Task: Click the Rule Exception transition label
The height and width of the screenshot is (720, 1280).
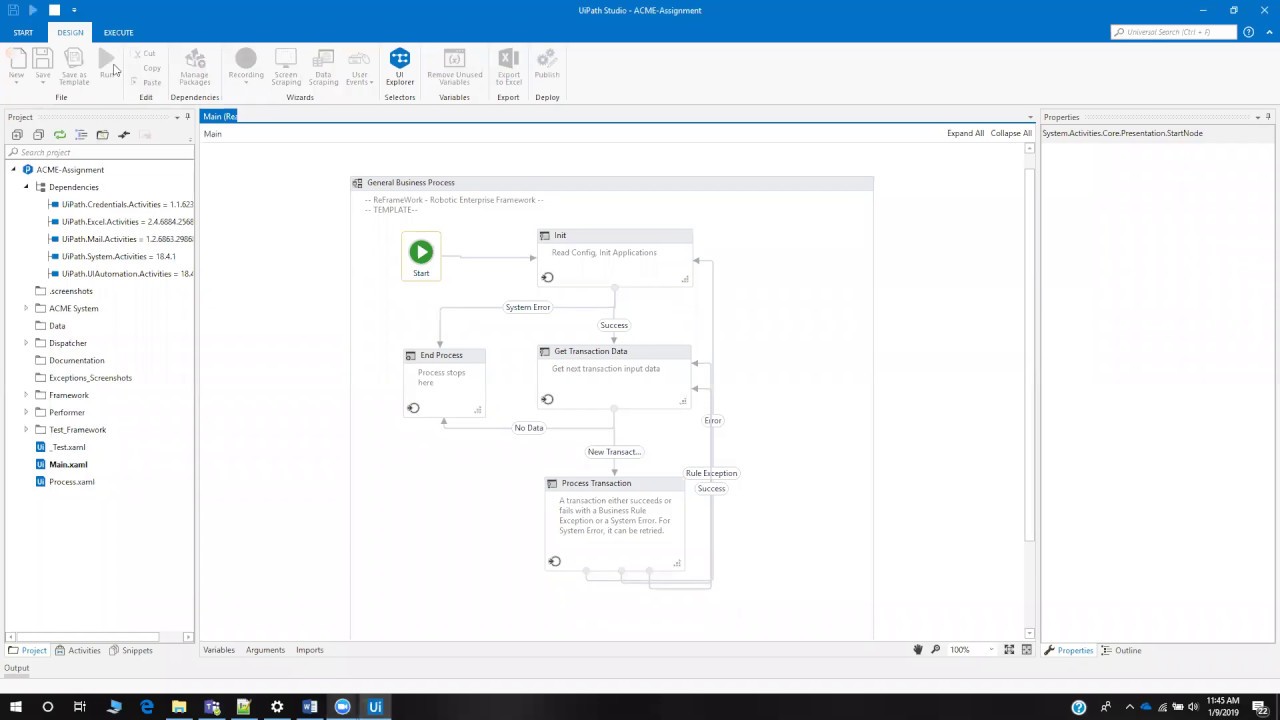Action: click(711, 473)
